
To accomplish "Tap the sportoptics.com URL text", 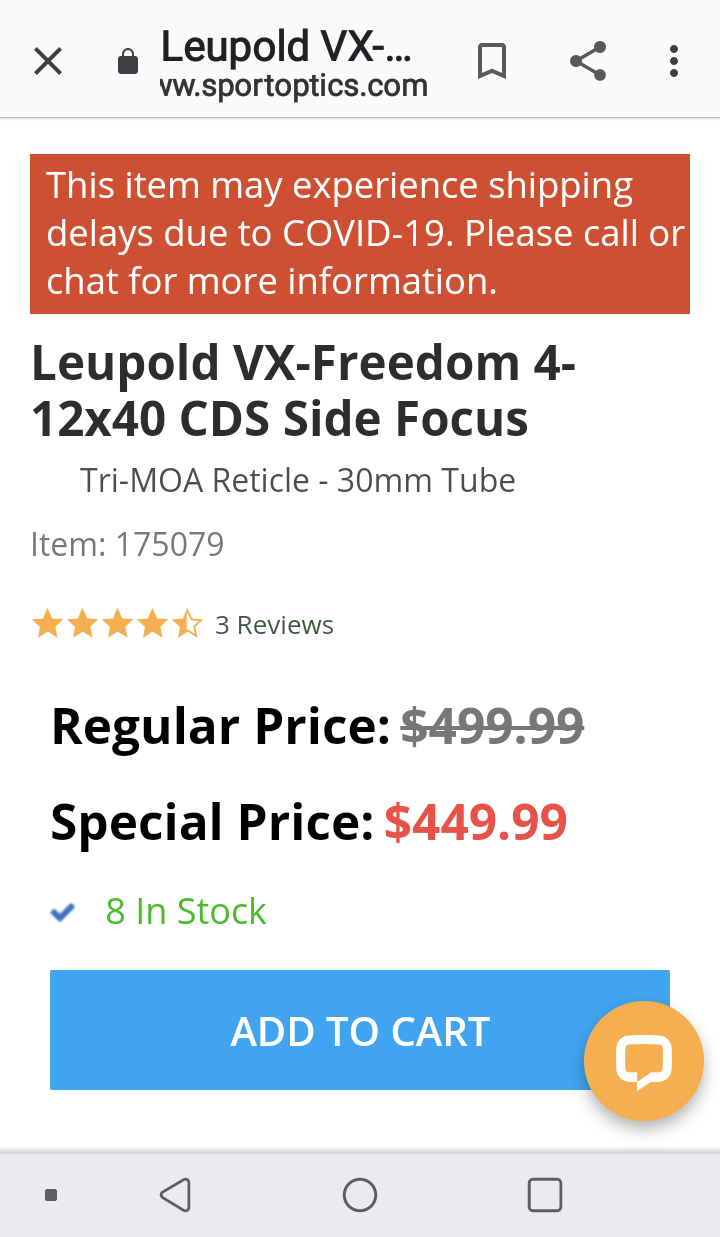I will point(294,87).
